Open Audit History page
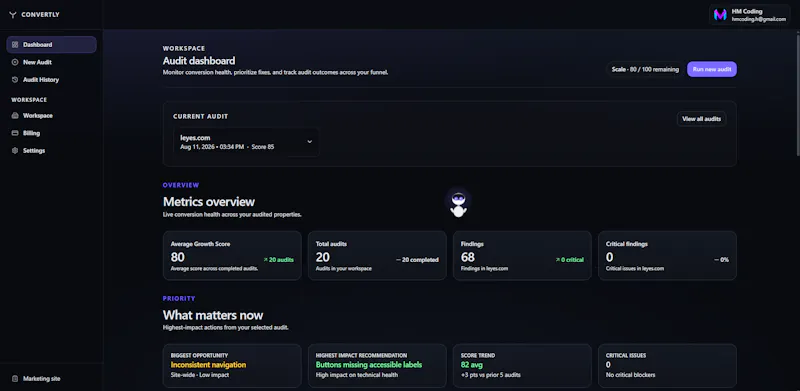 click(x=52, y=80)
